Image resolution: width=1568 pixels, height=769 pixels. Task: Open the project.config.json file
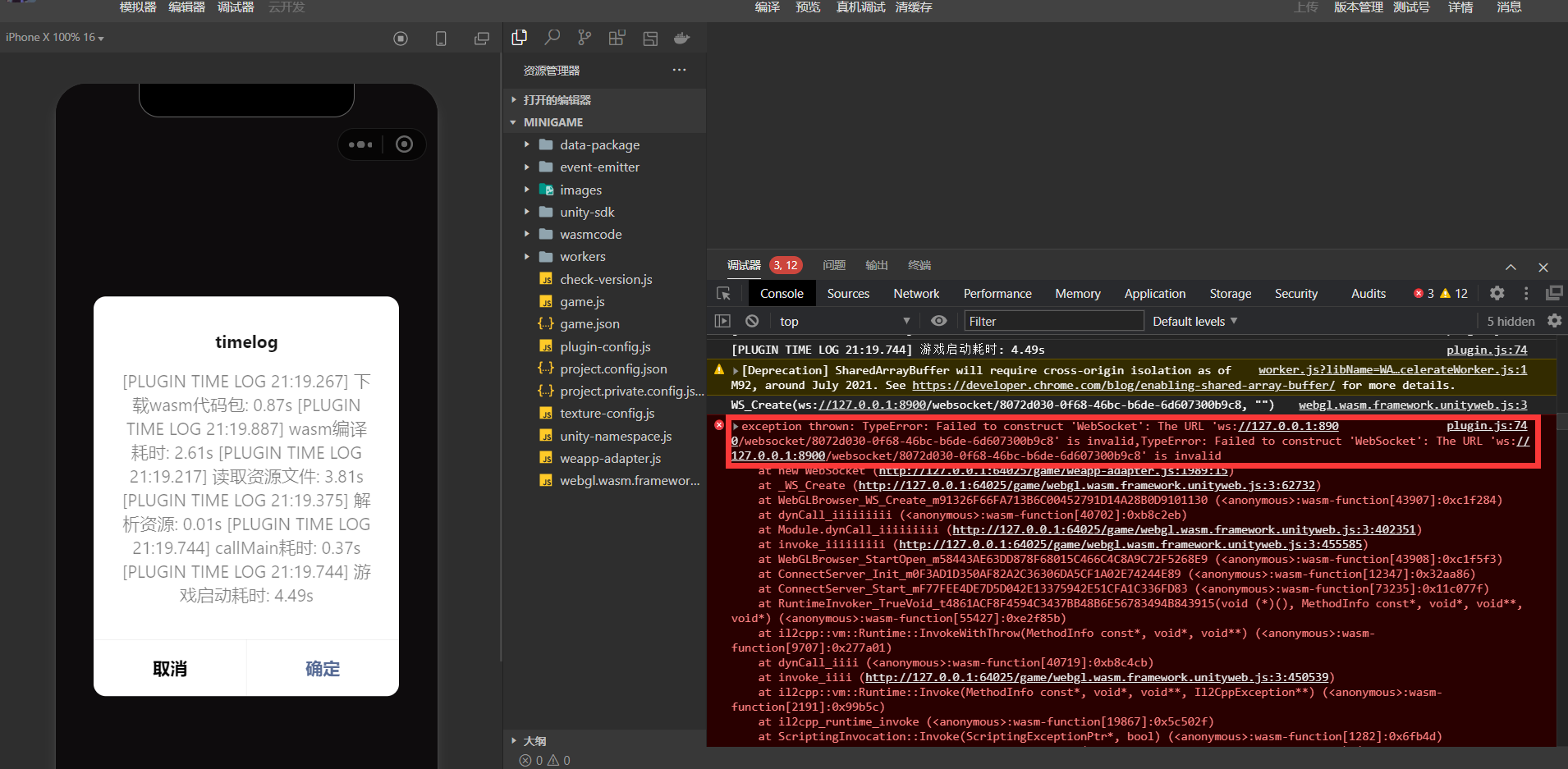click(613, 368)
